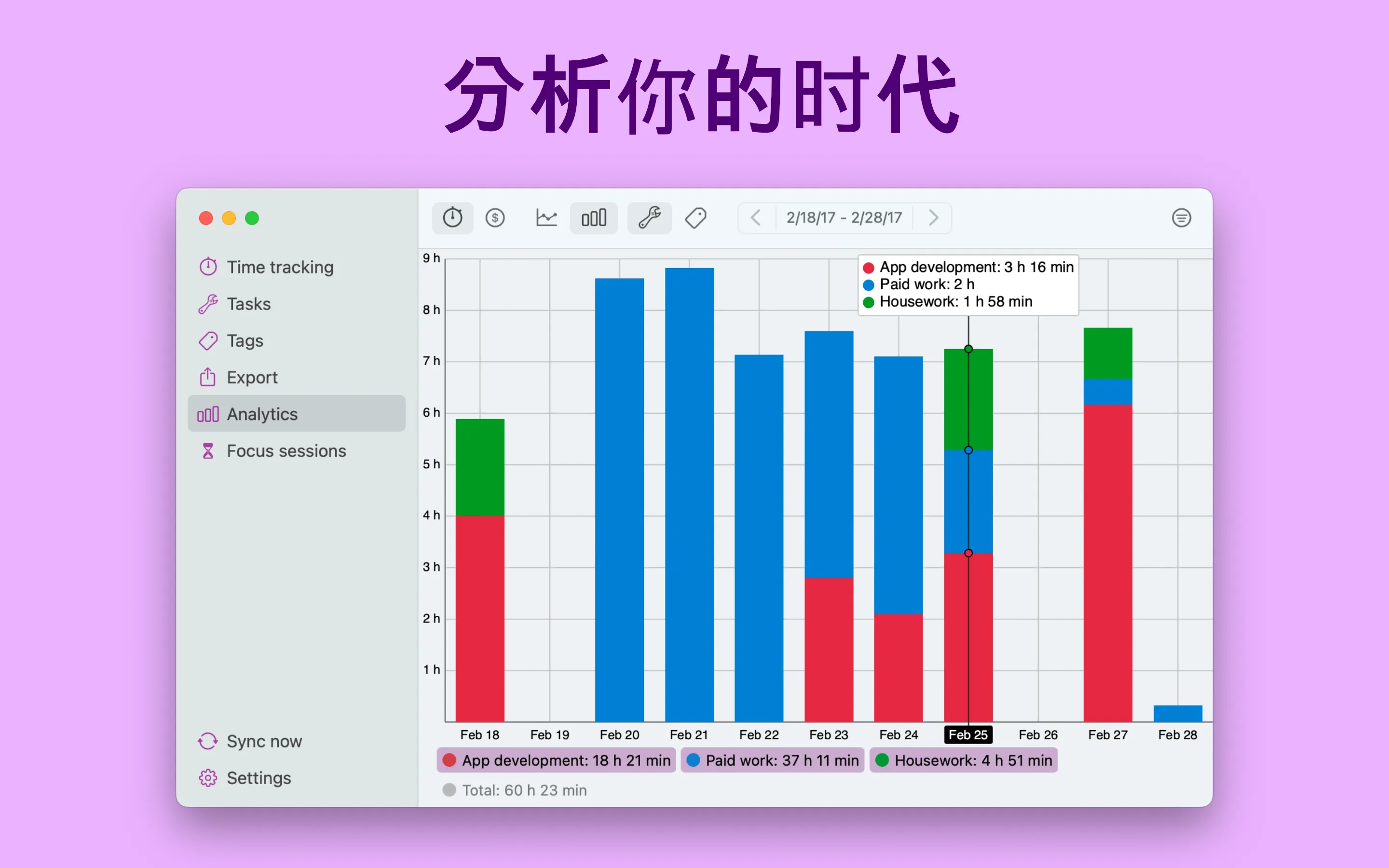Toggle grouping by tasks wrench icon
The height and width of the screenshot is (868, 1389).
(x=649, y=217)
